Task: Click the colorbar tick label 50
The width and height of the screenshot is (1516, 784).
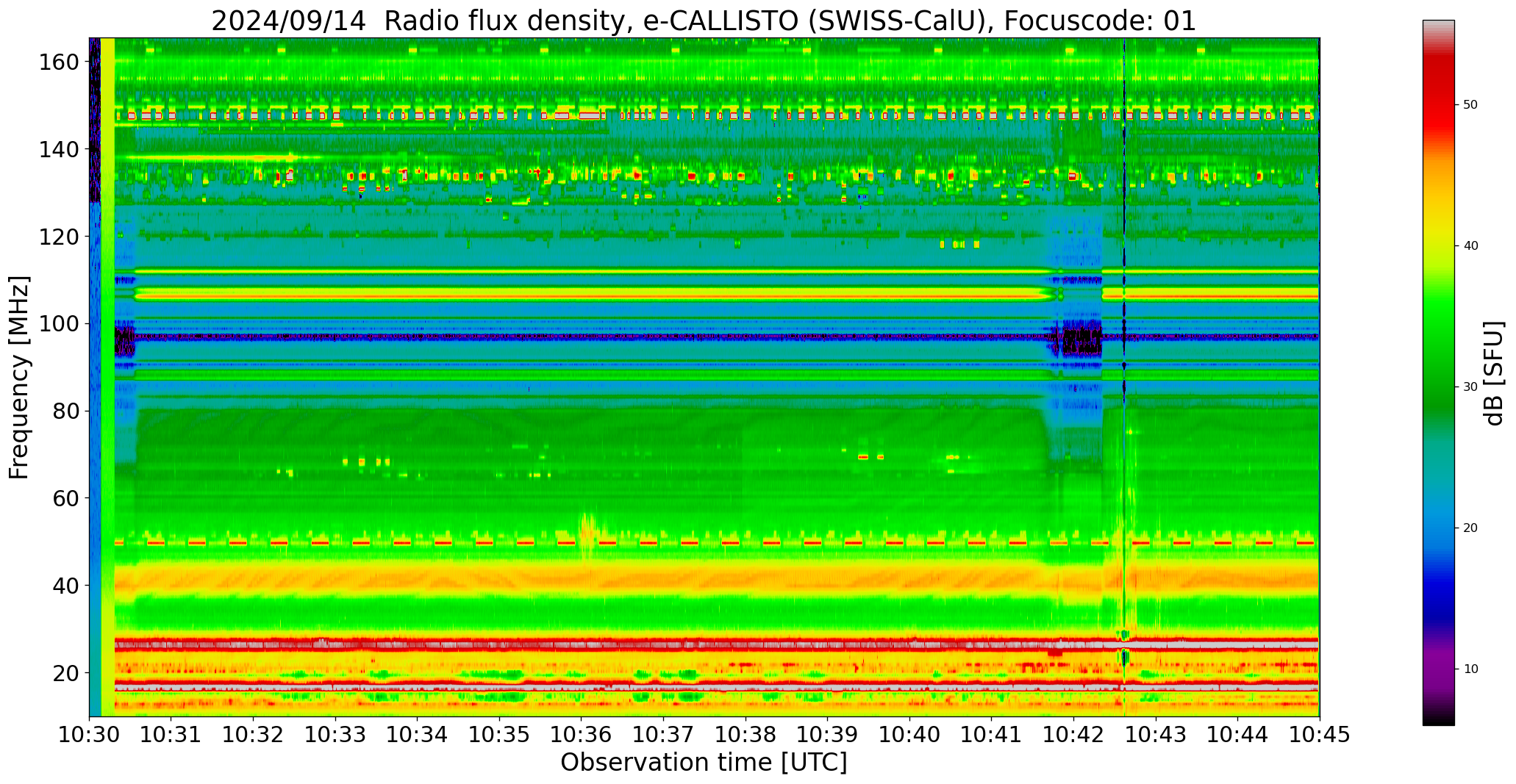Action: (x=1470, y=105)
